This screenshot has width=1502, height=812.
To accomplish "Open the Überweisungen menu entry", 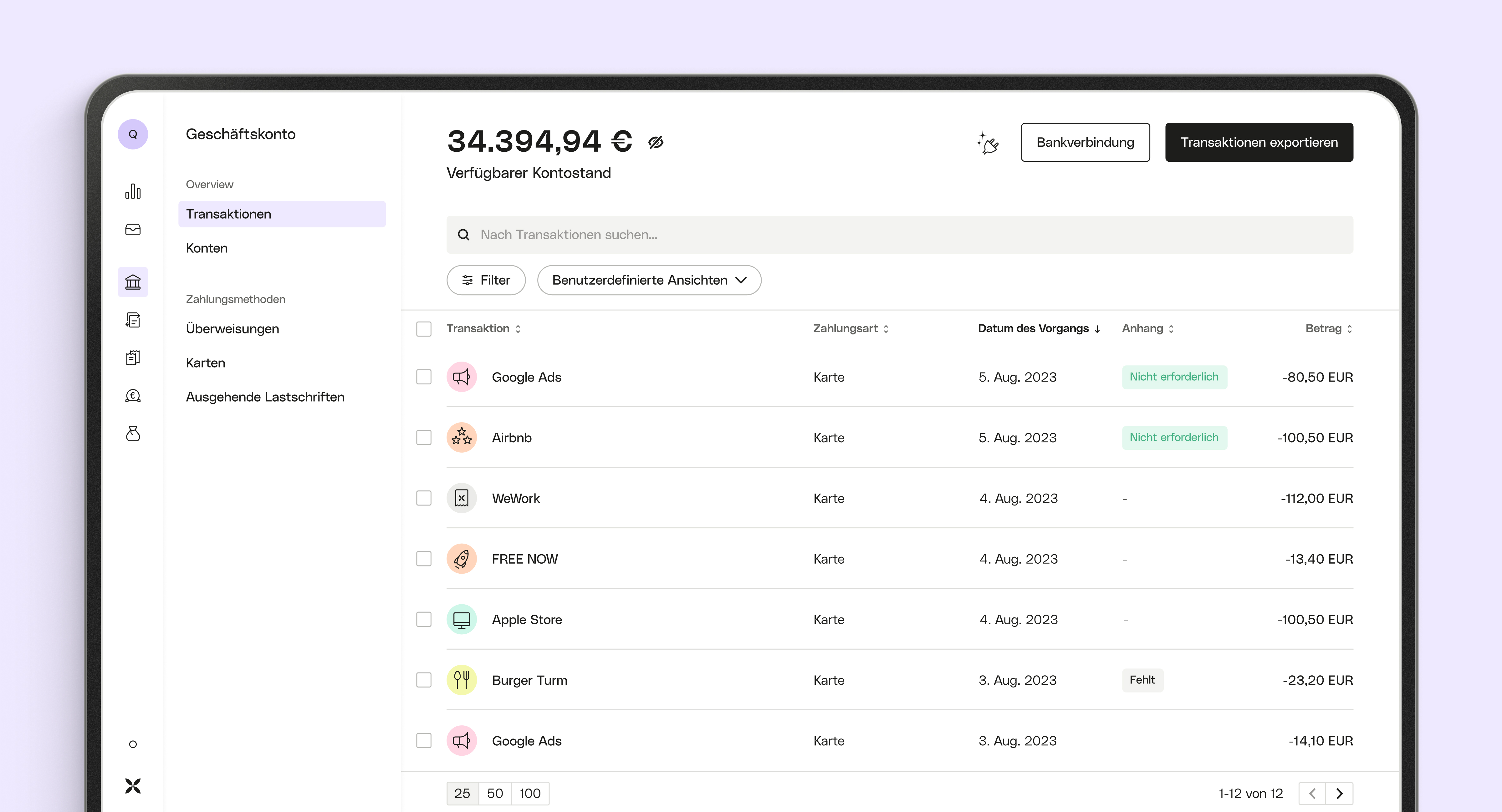I will [x=232, y=328].
